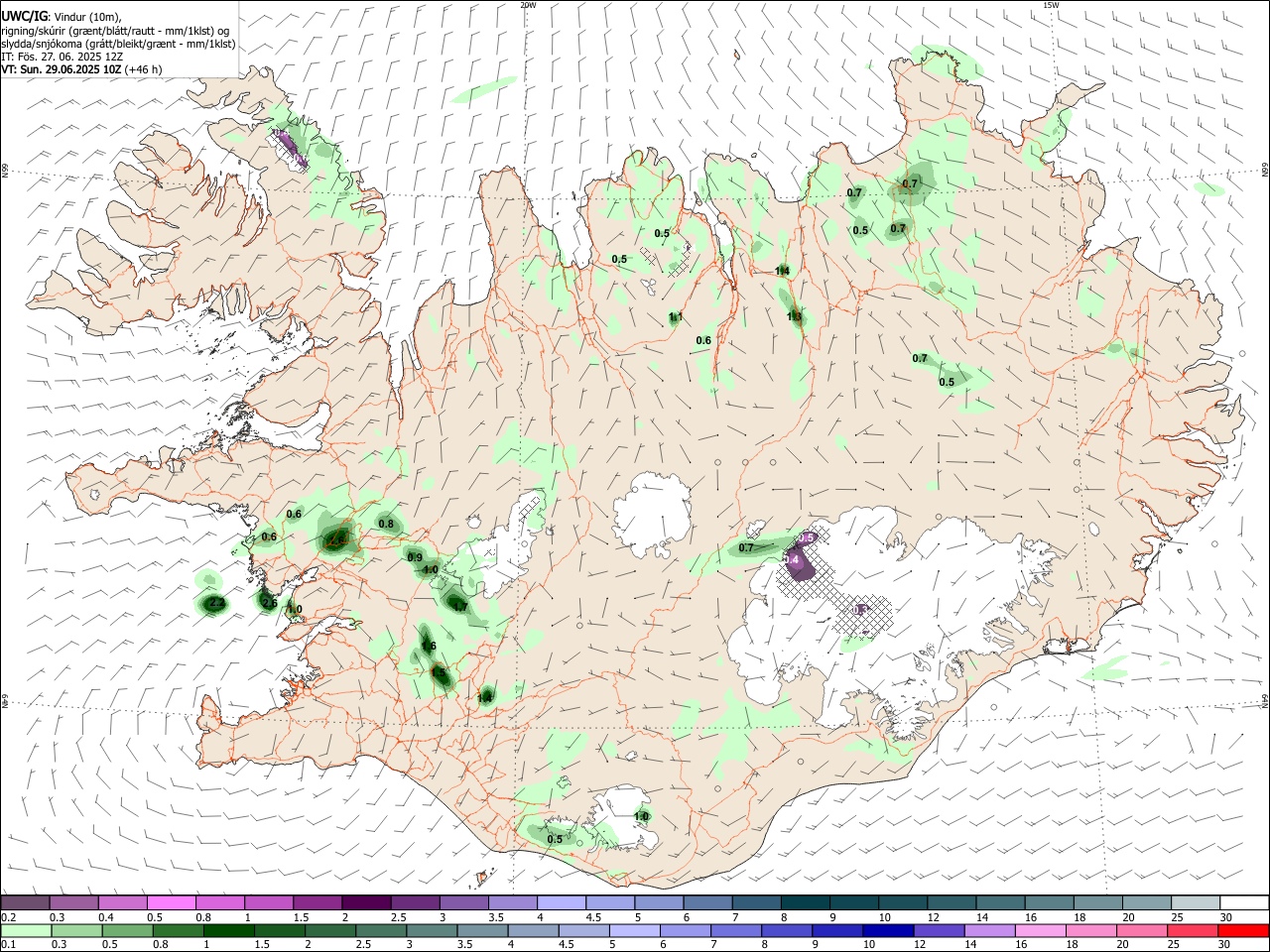Image resolution: width=1270 pixels, height=952 pixels.
Task: Click the '0.2' label in upper legend row
Action: coord(8,917)
